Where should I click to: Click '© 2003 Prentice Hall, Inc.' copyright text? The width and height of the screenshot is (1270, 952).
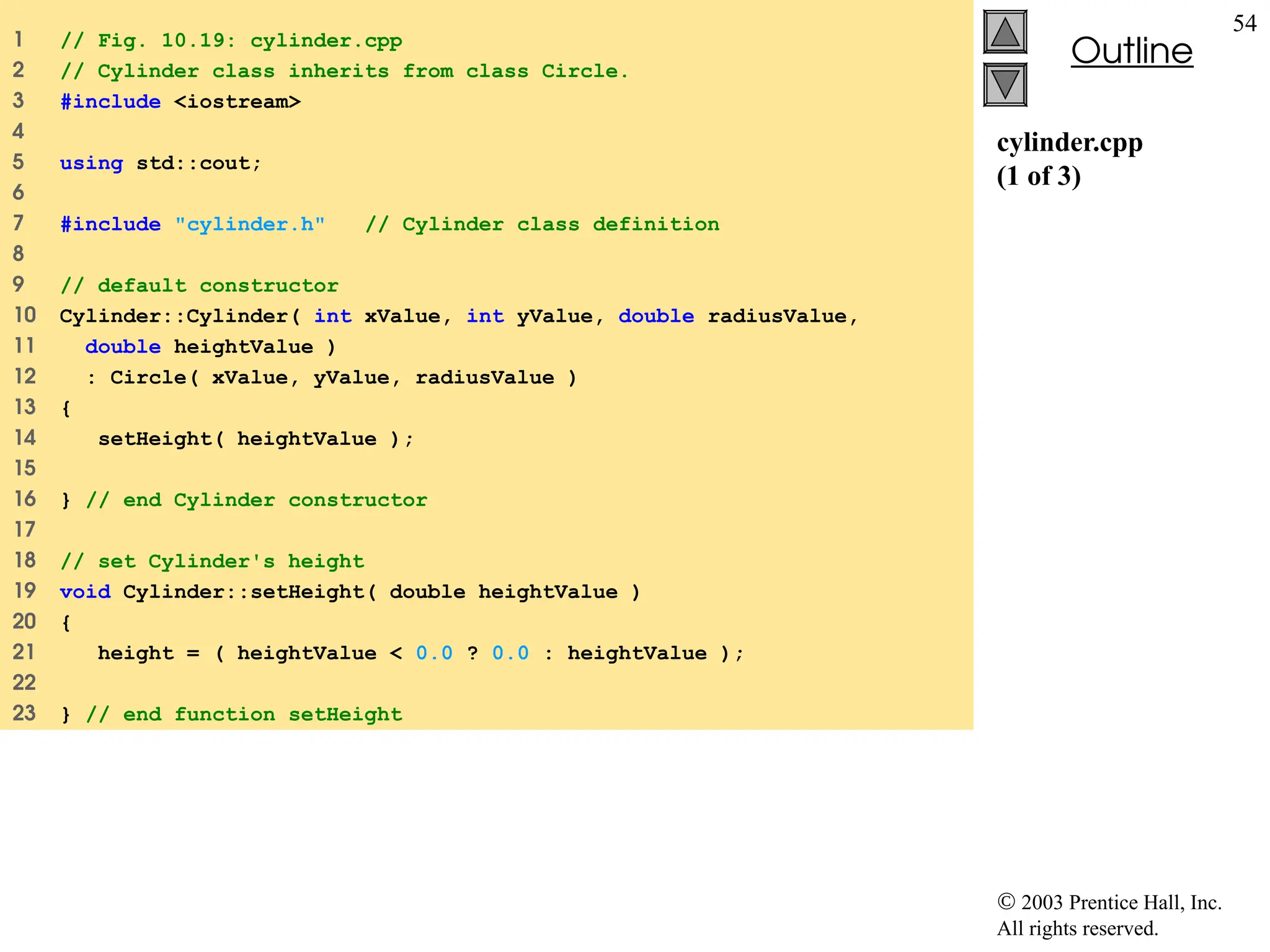1109,902
